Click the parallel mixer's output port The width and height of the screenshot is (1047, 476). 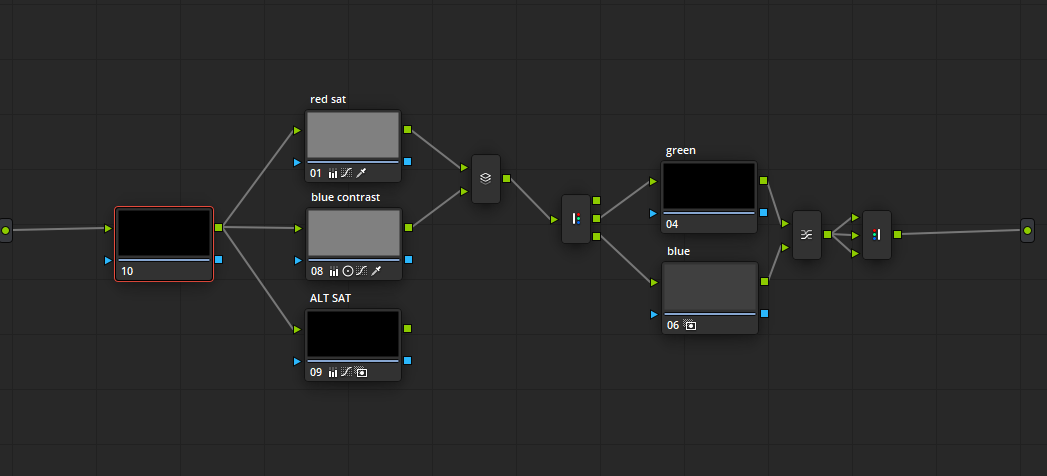pos(827,234)
